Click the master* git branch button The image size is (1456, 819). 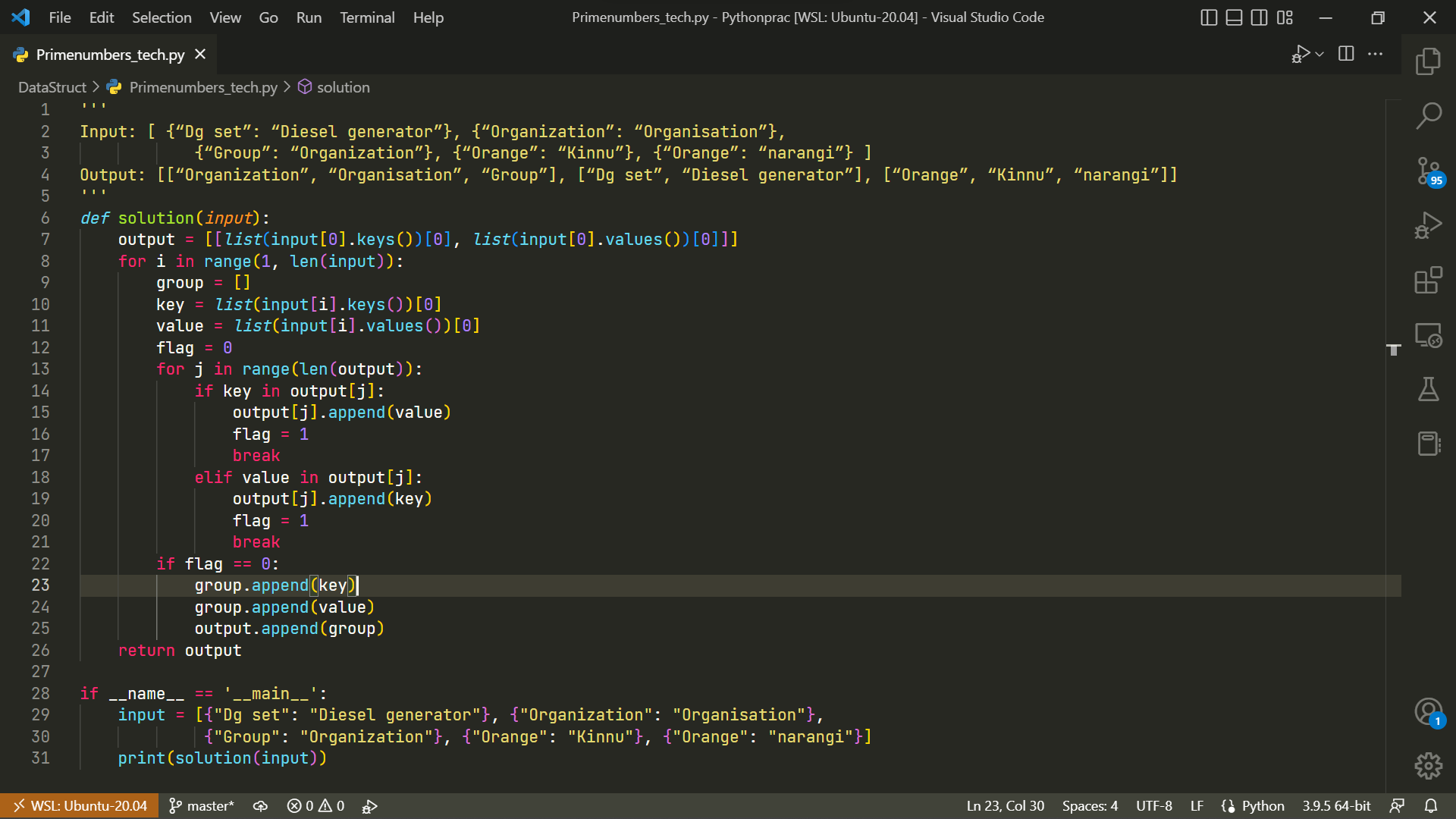pyautogui.click(x=202, y=805)
